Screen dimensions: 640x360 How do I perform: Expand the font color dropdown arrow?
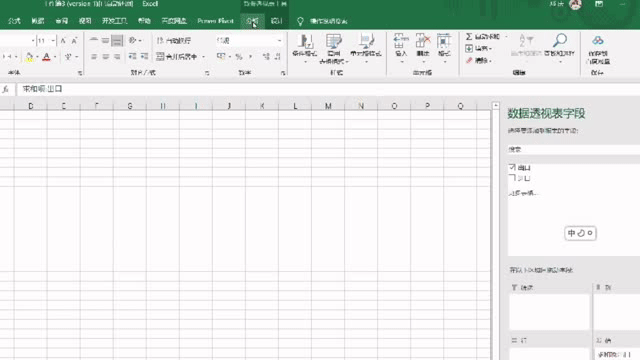point(55,57)
